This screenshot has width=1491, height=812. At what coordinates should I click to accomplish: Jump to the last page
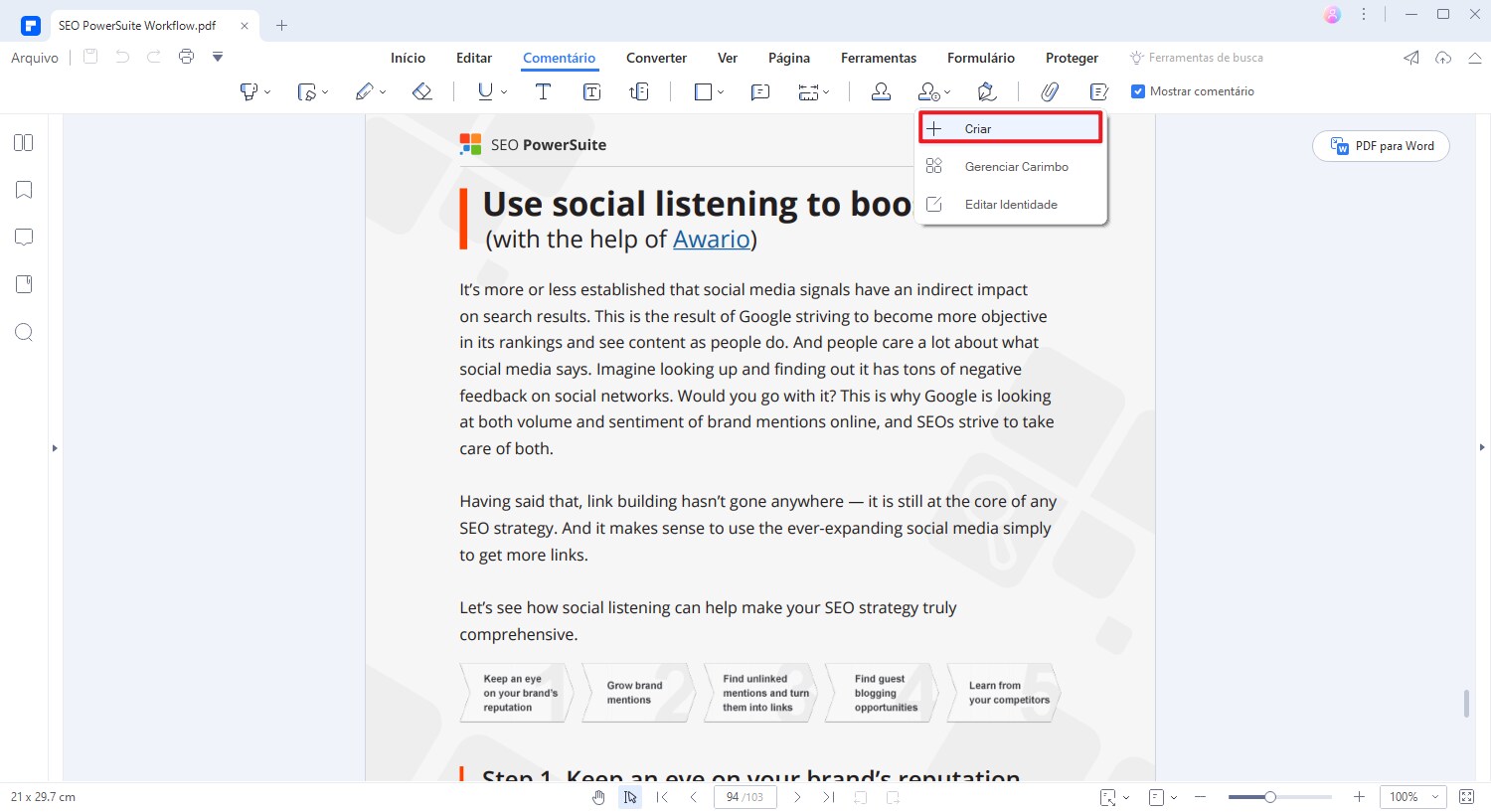[828, 797]
